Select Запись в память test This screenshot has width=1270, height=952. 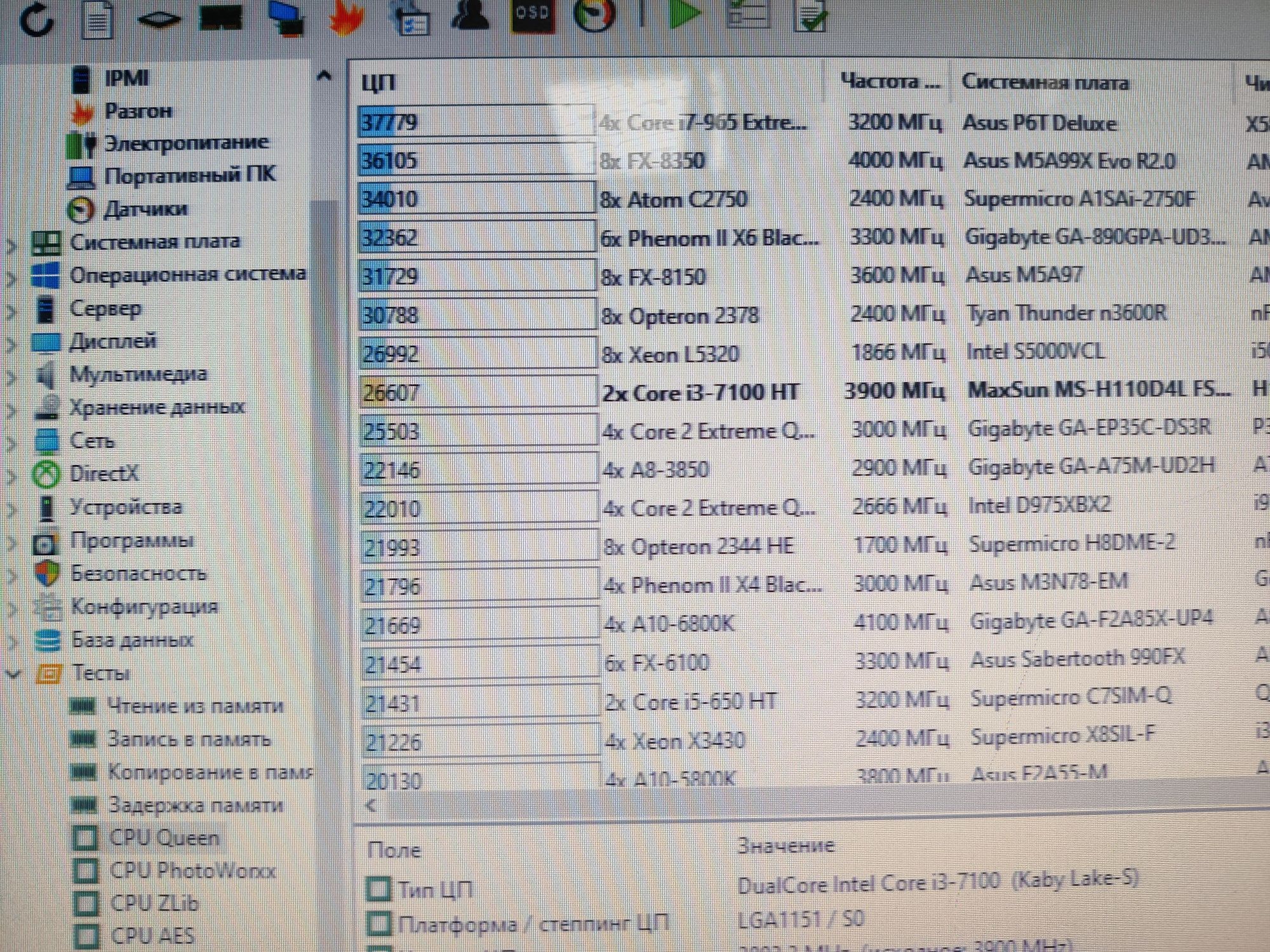[x=189, y=739]
